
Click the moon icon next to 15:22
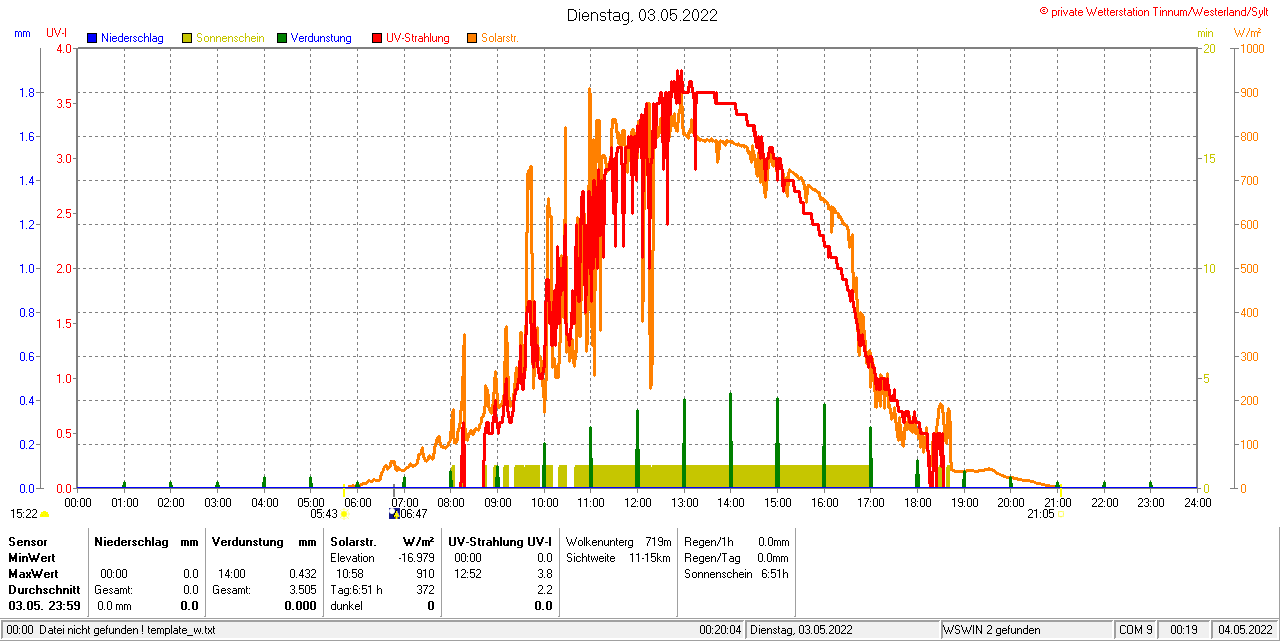(x=44, y=514)
